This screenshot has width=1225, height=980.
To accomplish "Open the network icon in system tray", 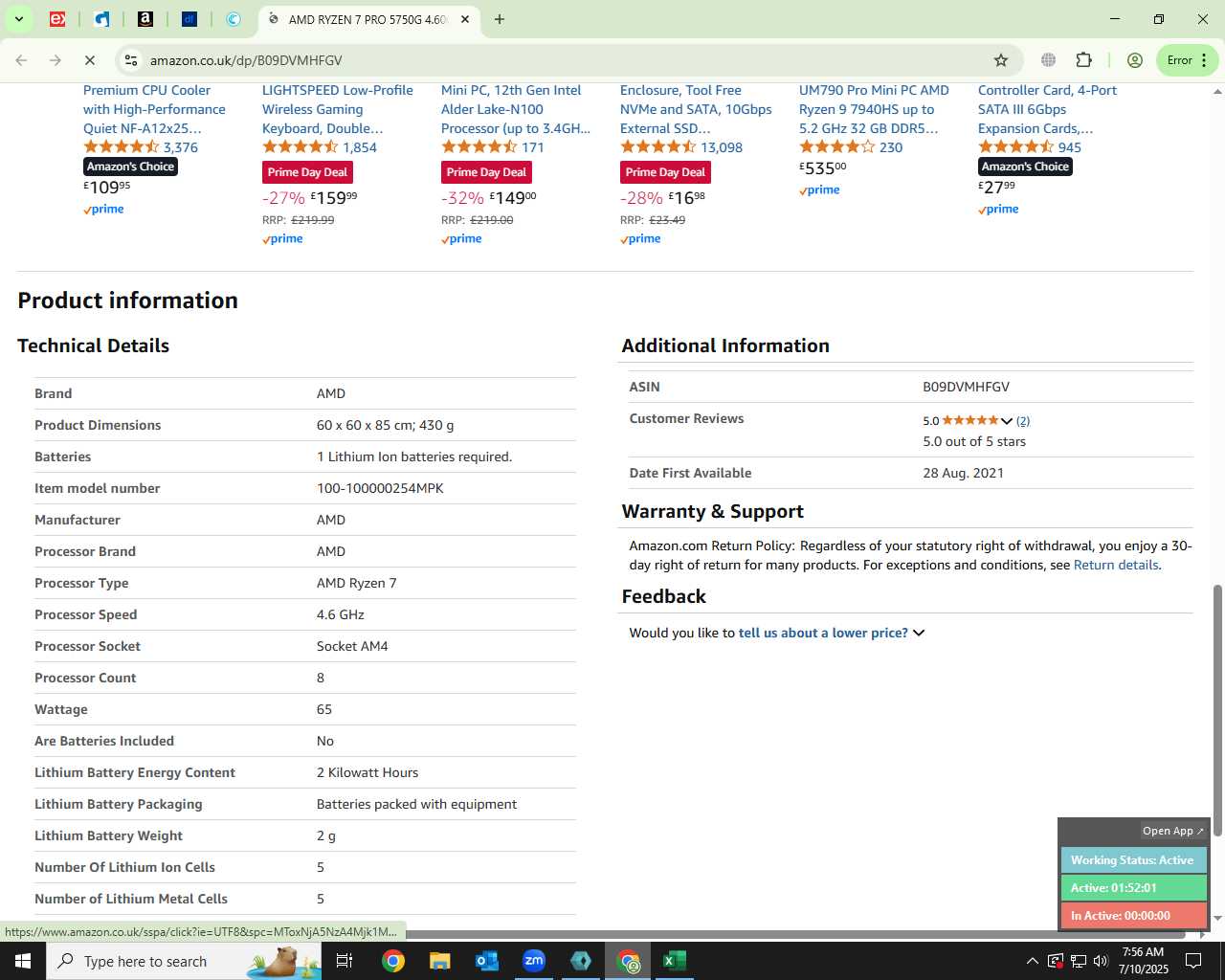I will (x=1078, y=961).
